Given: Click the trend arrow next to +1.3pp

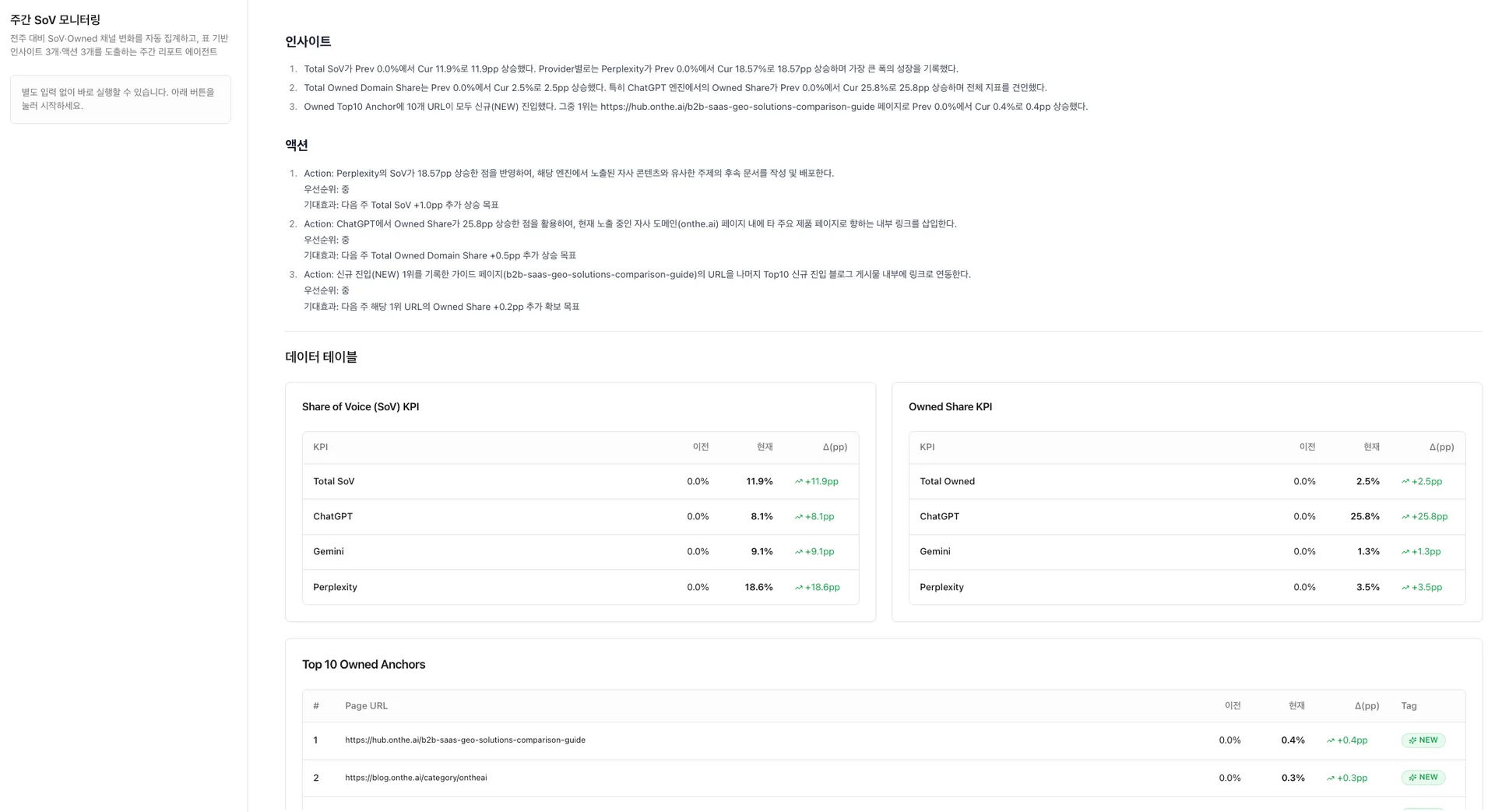Looking at the screenshot, I should (1405, 552).
